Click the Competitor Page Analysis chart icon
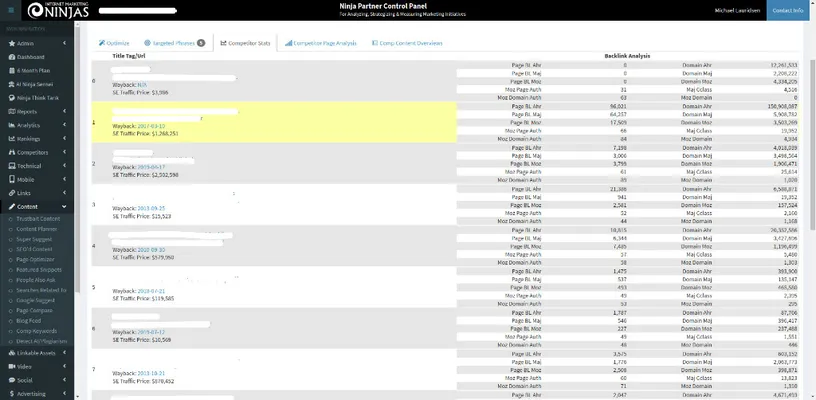Viewport: 816px width, 400px height. [289, 43]
